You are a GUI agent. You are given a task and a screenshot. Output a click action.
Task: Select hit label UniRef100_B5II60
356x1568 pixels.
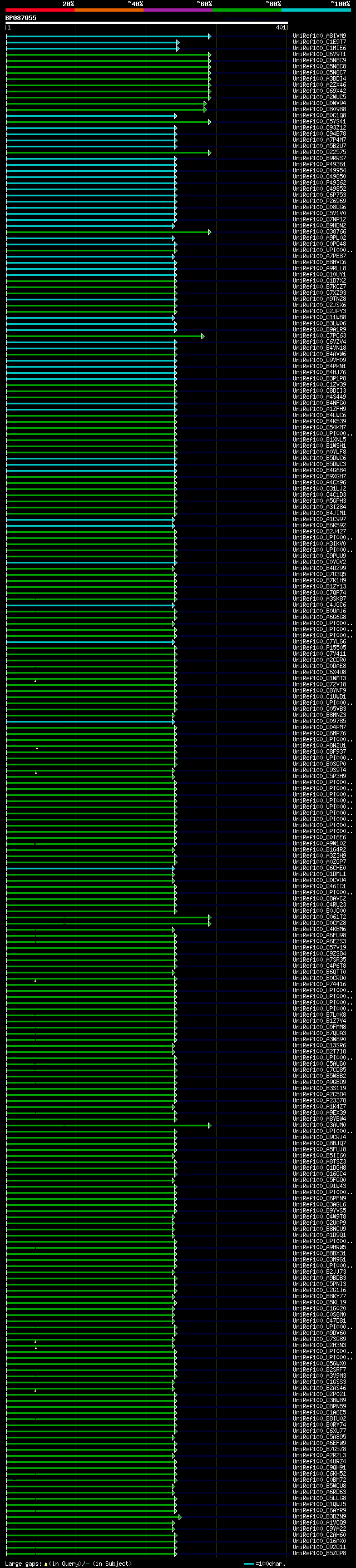(319, 1155)
